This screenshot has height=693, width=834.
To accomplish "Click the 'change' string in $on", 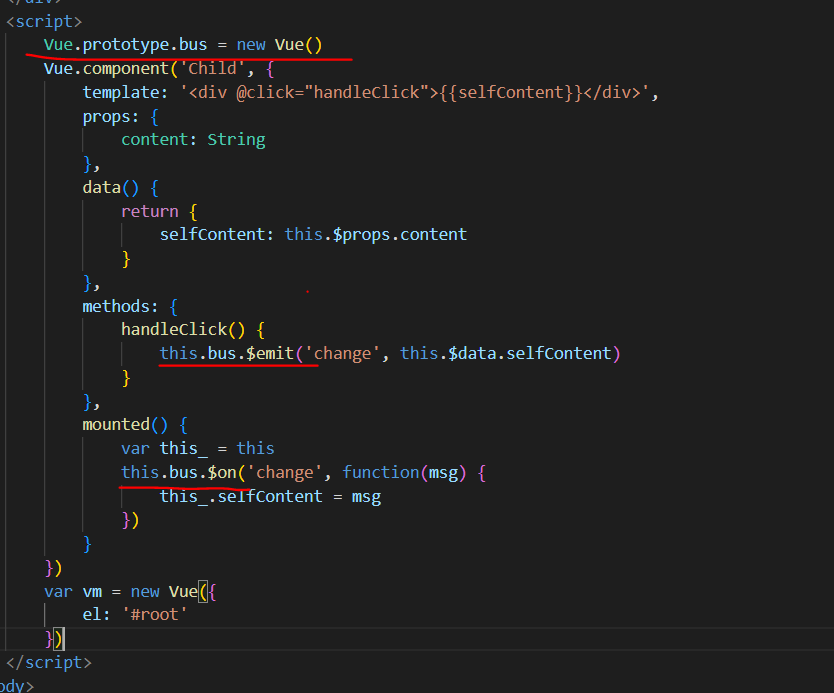I will click(285, 472).
